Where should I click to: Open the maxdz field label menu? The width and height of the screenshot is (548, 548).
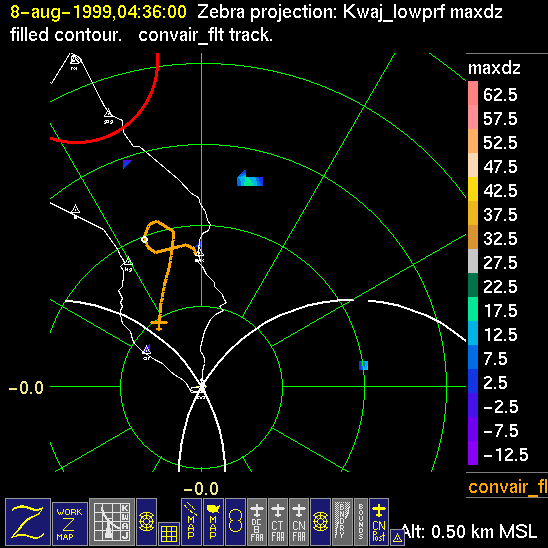[x=494, y=68]
